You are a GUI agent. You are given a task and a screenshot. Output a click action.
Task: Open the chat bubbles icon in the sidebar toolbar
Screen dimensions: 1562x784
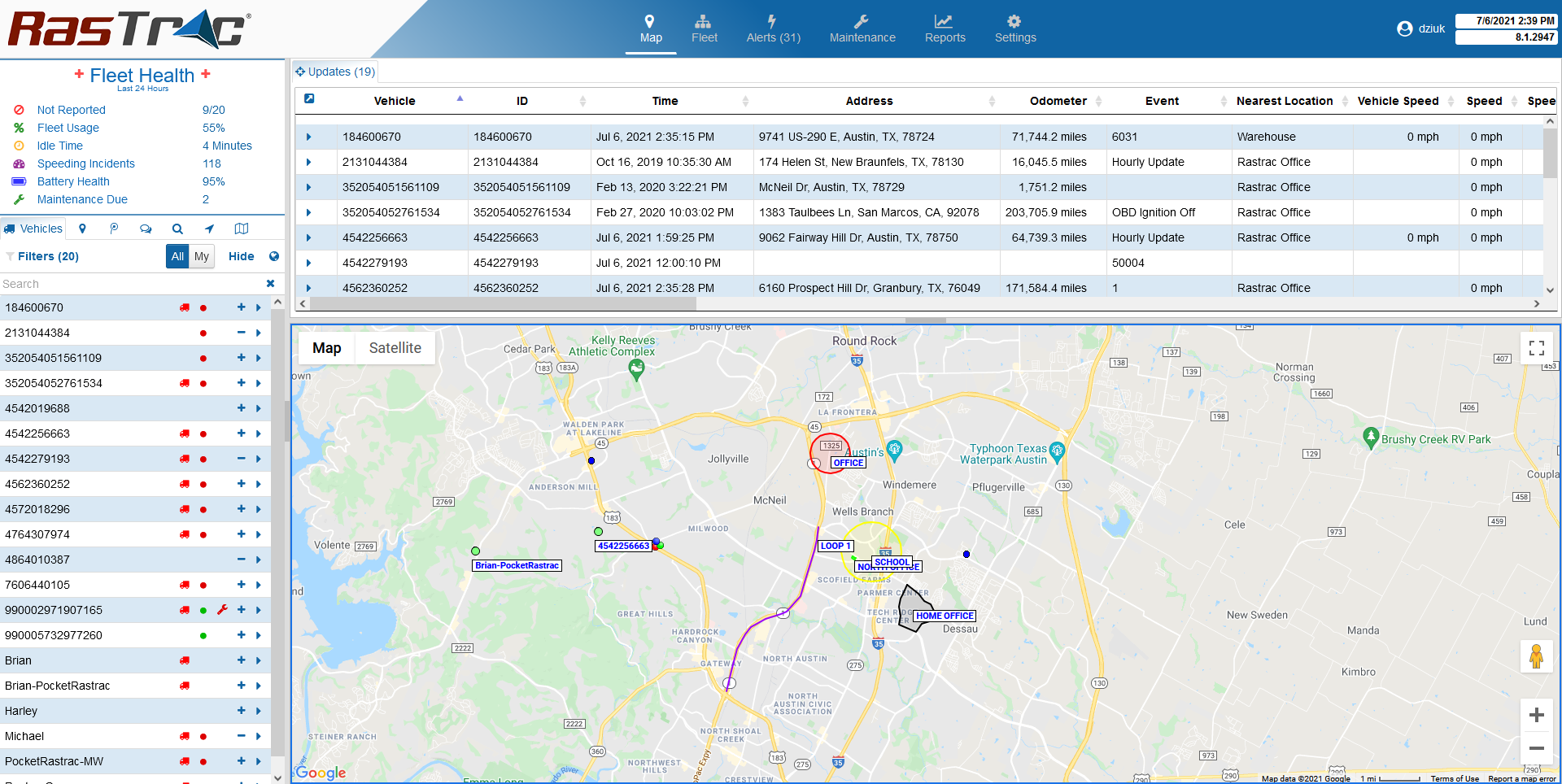tap(146, 229)
